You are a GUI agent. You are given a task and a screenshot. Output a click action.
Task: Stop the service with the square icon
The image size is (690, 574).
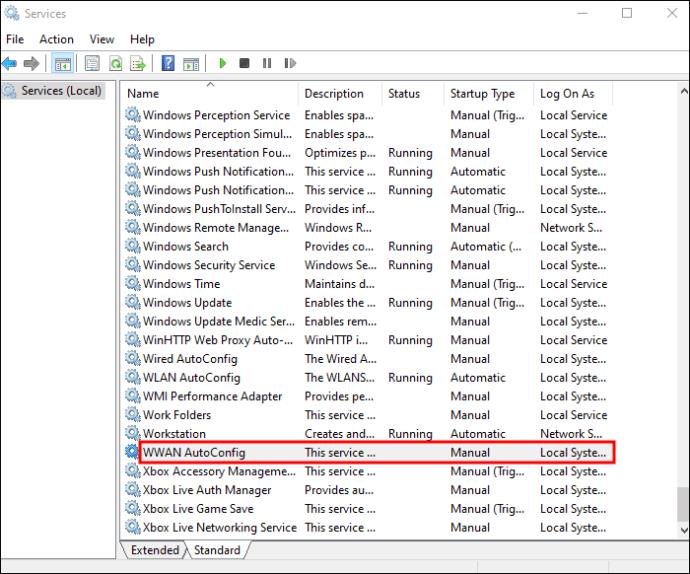point(244,63)
